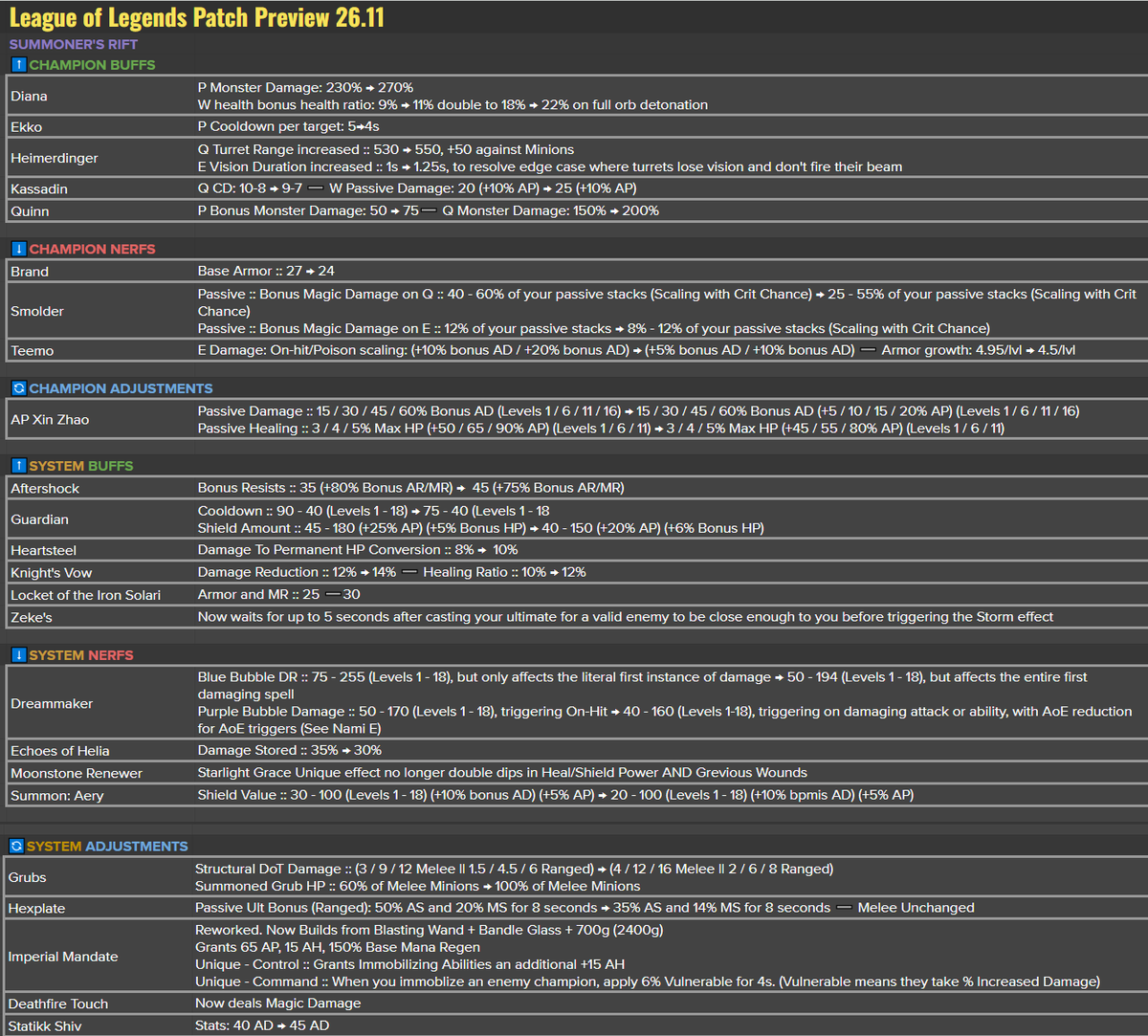Click Grubs' Summoned Grub HP line
Viewport: 1148px width, 1036px height.
point(418,887)
